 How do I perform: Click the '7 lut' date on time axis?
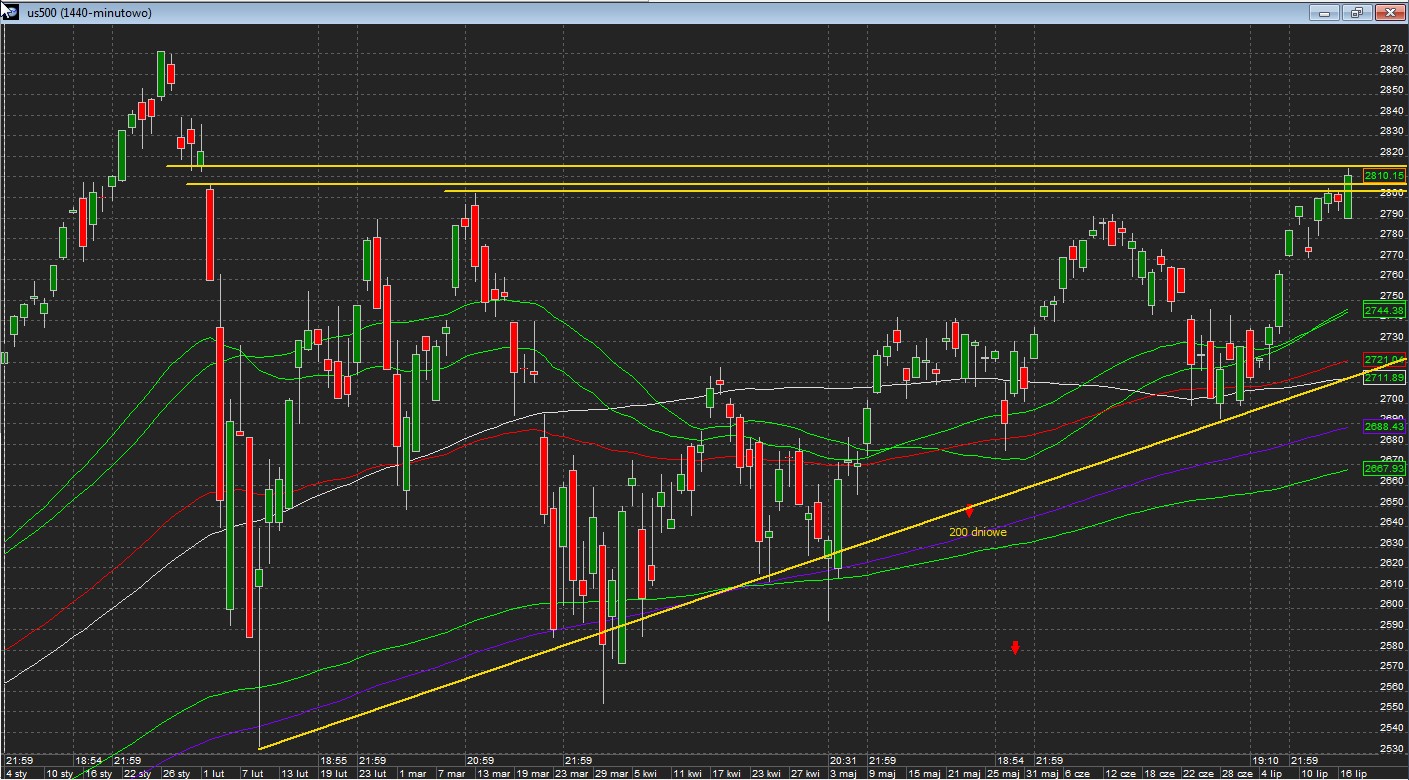tap(252, 773)
